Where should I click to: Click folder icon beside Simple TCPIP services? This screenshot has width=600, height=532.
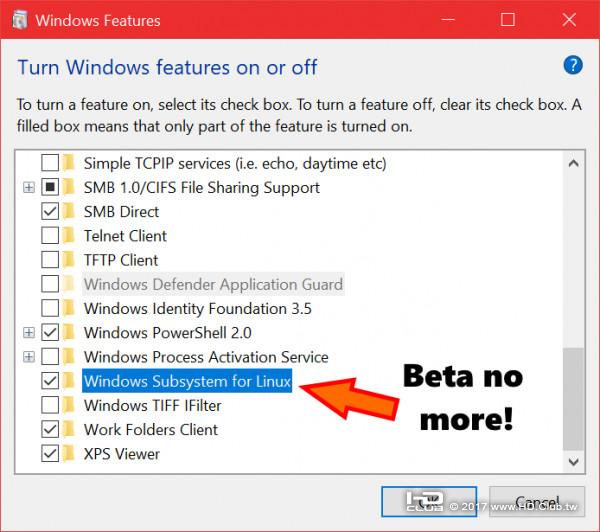[x=69, y=163]
